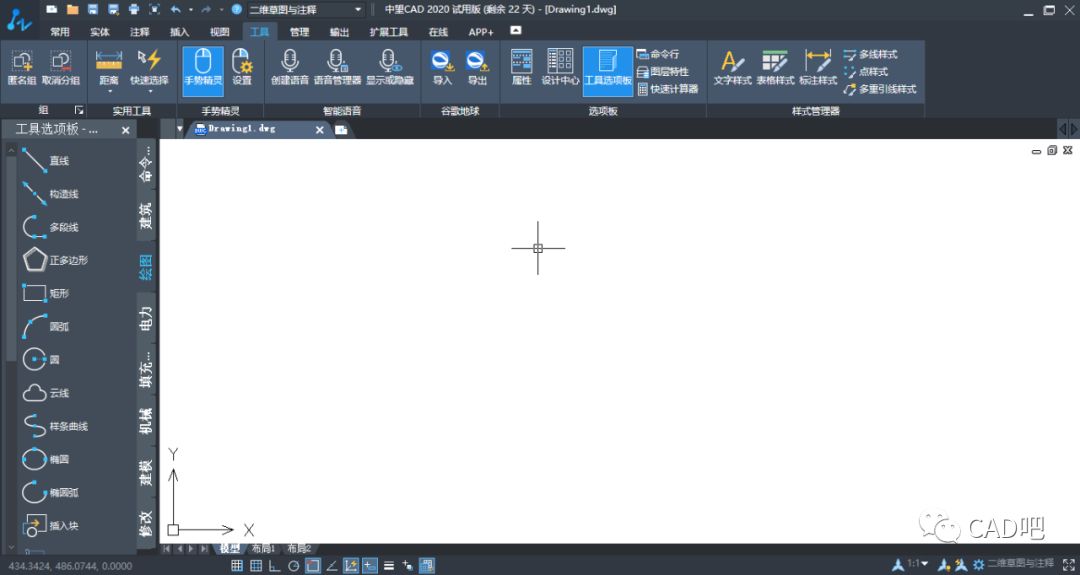Click the 取消分组 ungroup icon
The image size is (1080, 575).
[x=61, y=67]
